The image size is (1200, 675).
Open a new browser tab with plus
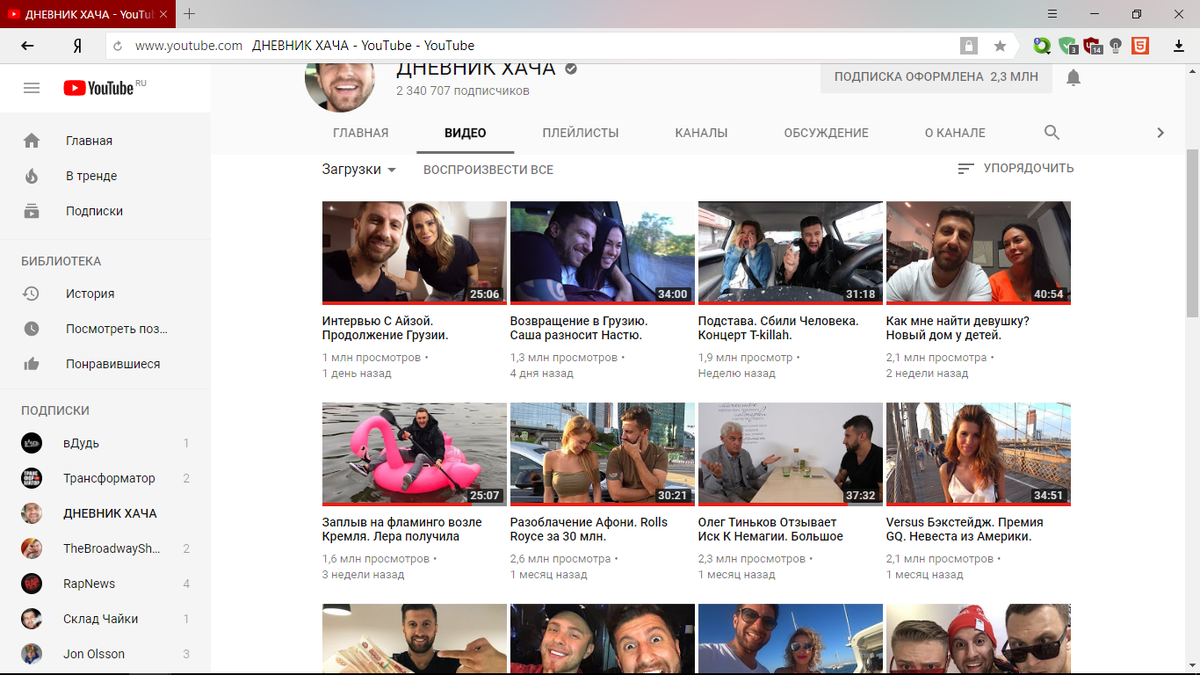(x=190, y=14)
